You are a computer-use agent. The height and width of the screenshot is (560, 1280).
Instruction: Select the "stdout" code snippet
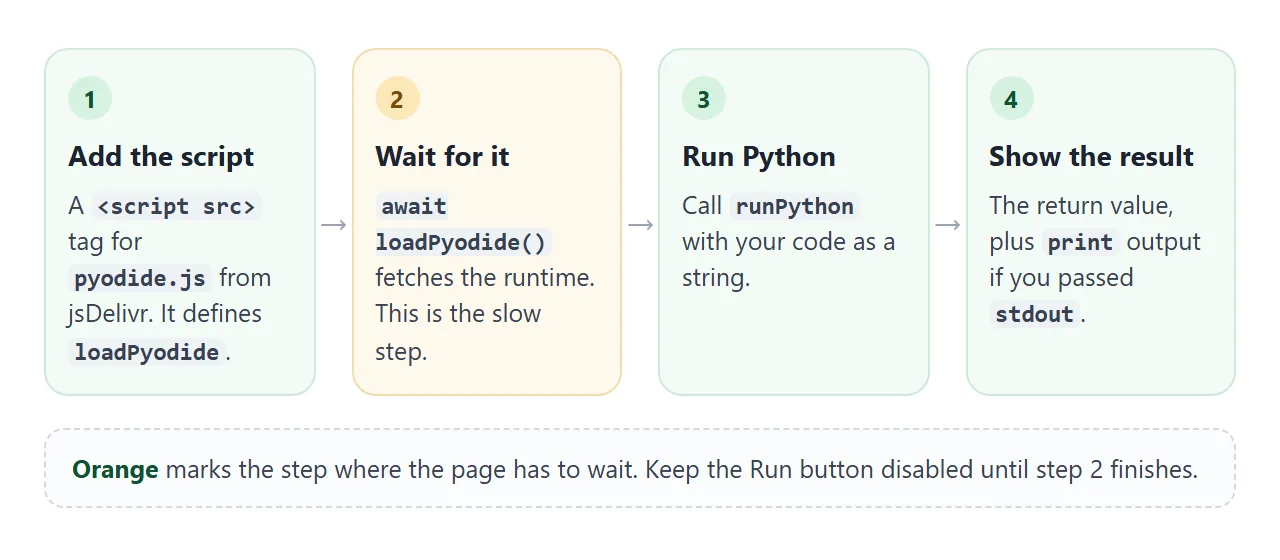tap(1034, 315)
